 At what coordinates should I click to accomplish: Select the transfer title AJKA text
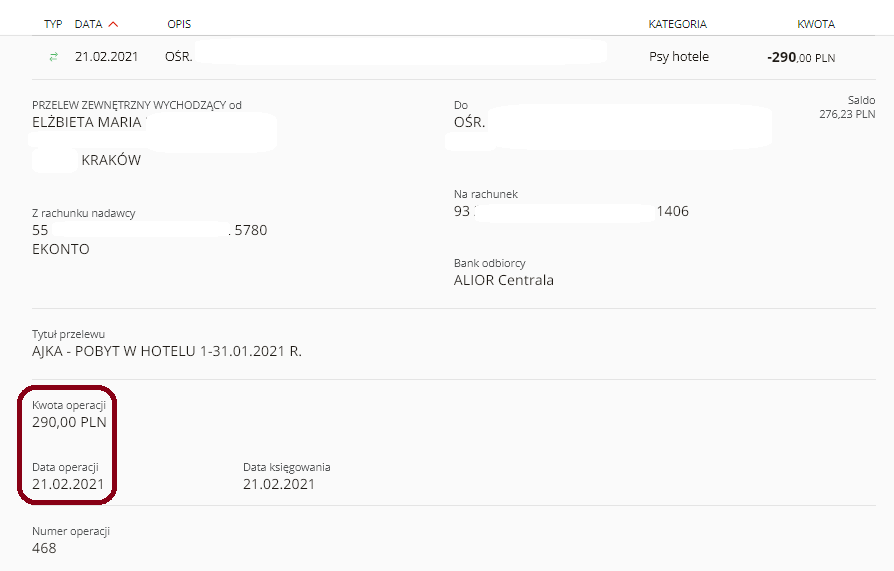166,351
